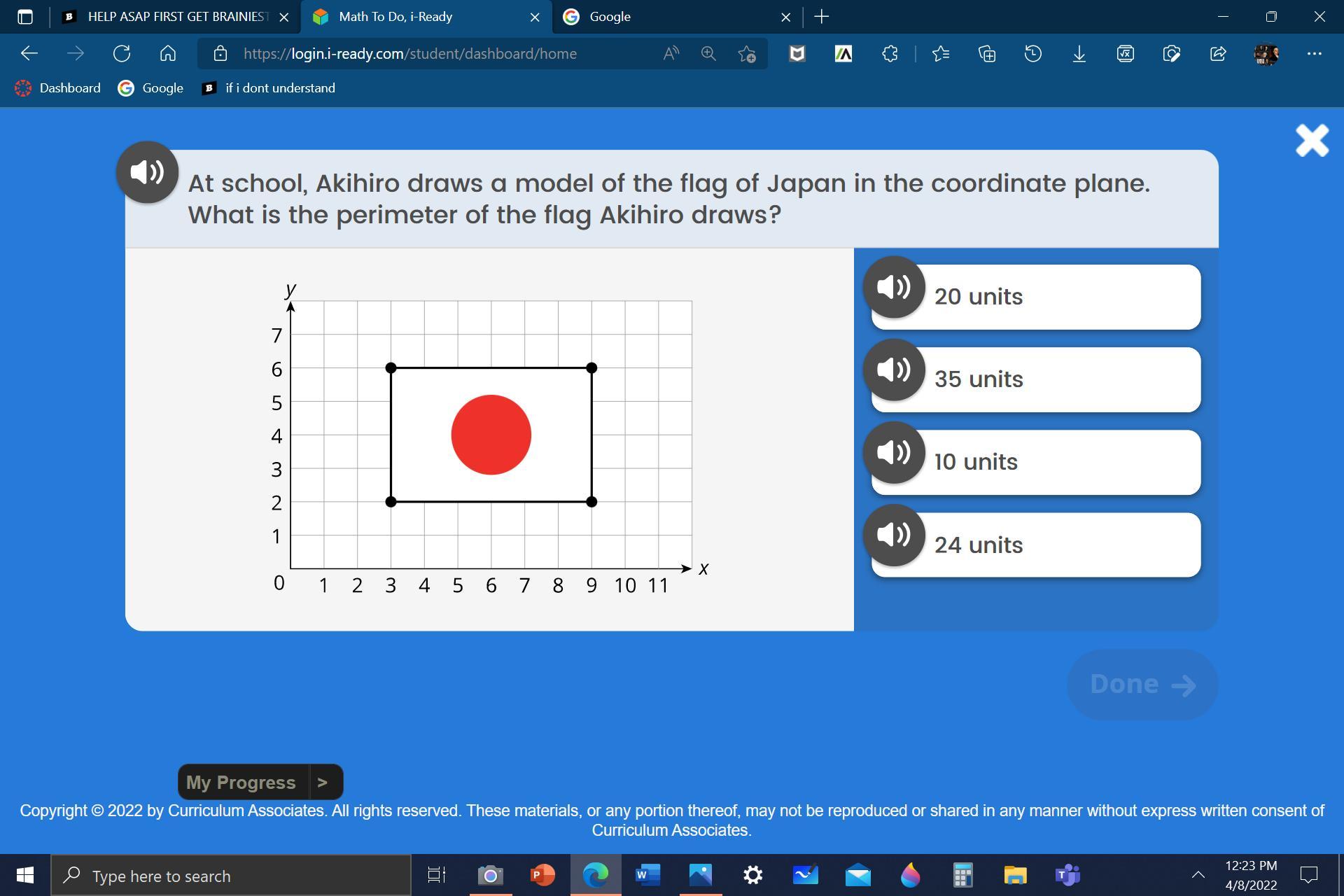Open browser Settings and more menu
This screenshot has height=896, width=1344.
[x=1314, y=54]
